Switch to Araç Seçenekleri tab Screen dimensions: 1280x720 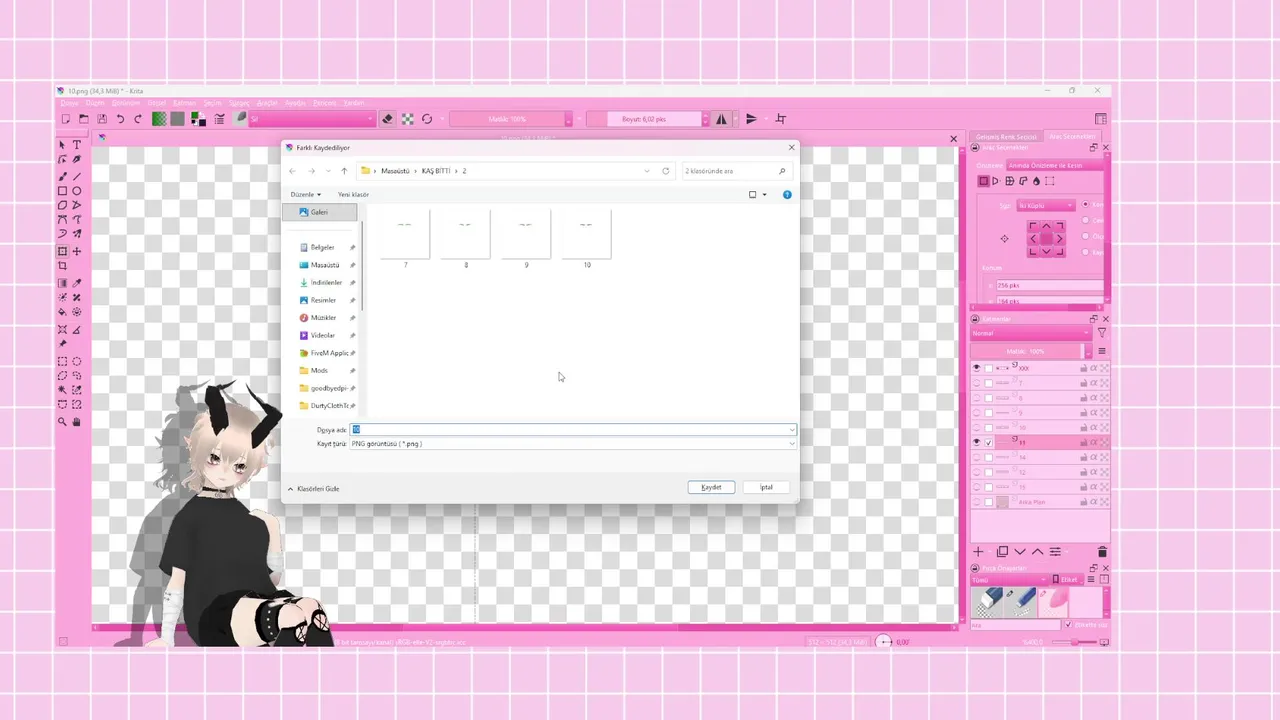(x=1072, y=136)
